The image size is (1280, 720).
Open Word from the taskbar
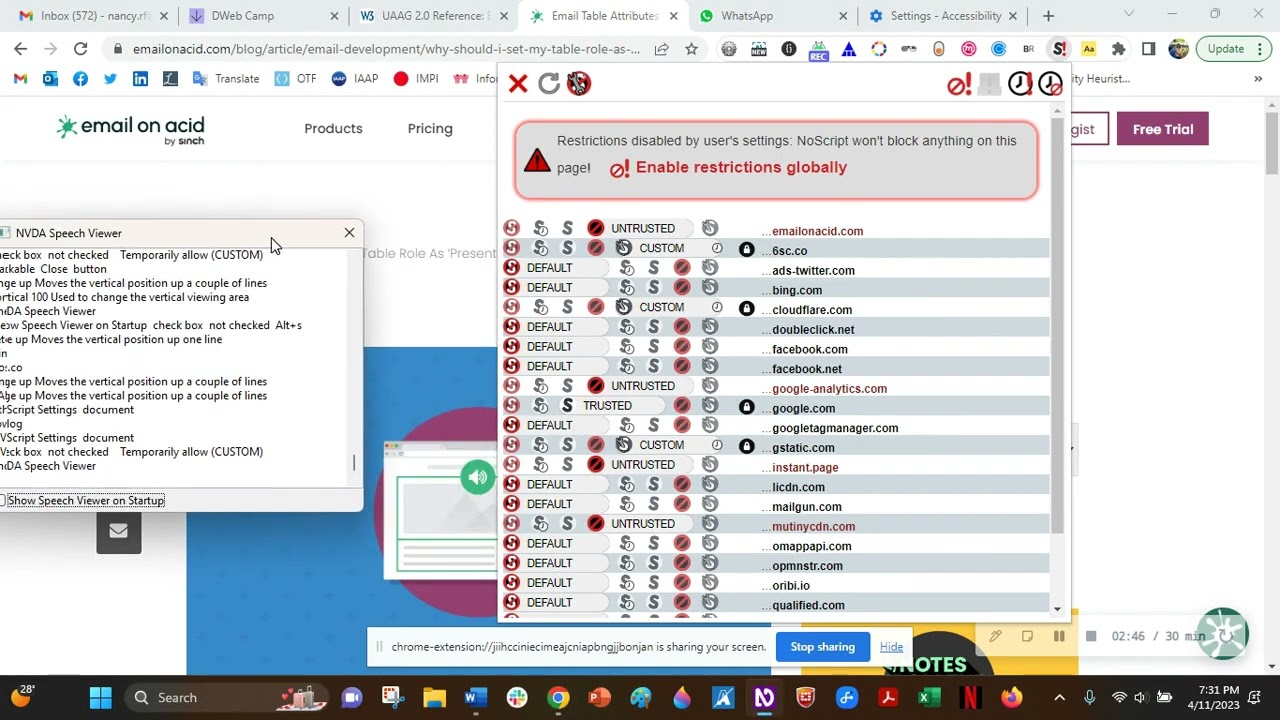pos(475,698)
